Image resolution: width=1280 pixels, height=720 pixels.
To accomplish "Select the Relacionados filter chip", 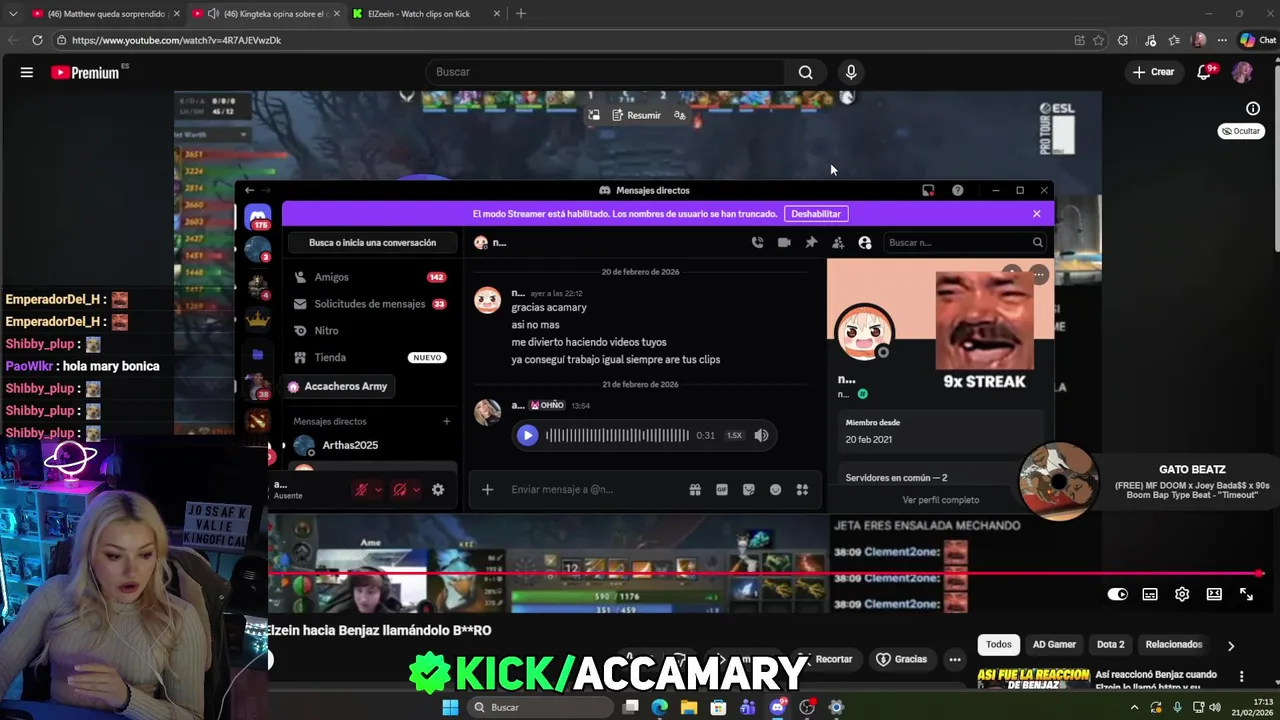I will click(1174, 645).
